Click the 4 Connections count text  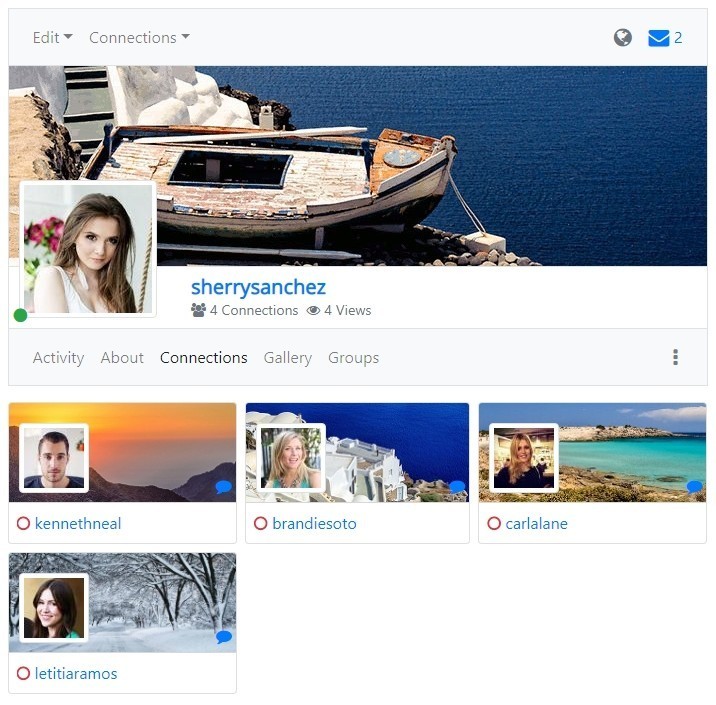254,310
